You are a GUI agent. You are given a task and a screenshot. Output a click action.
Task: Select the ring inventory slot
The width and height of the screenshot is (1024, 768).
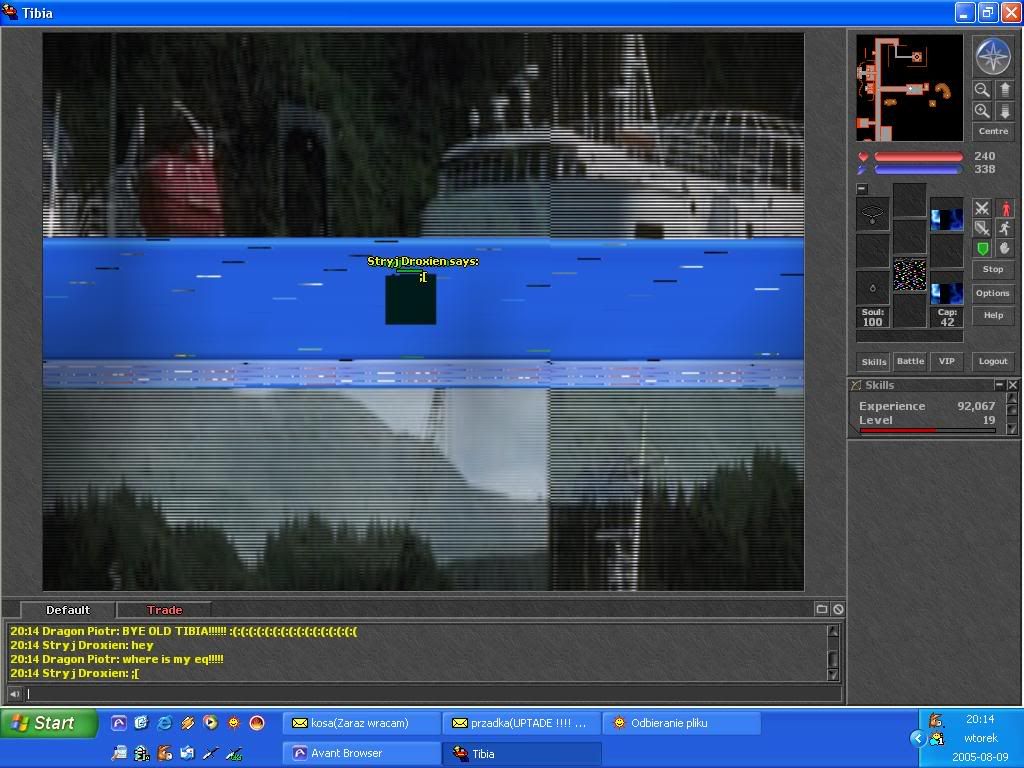(x=872, y=287)
